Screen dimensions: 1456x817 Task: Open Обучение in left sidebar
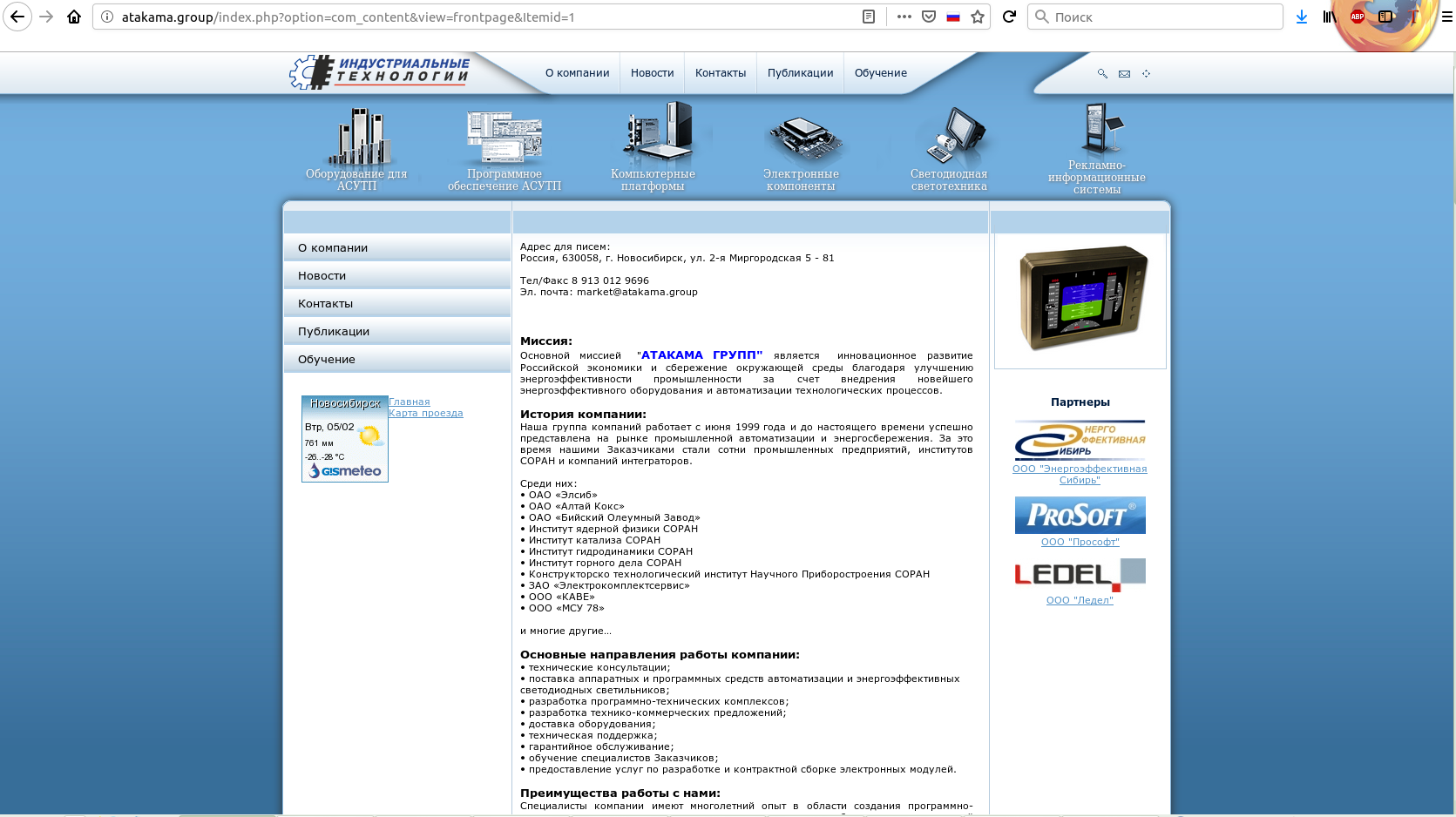[x=397, y=360]
